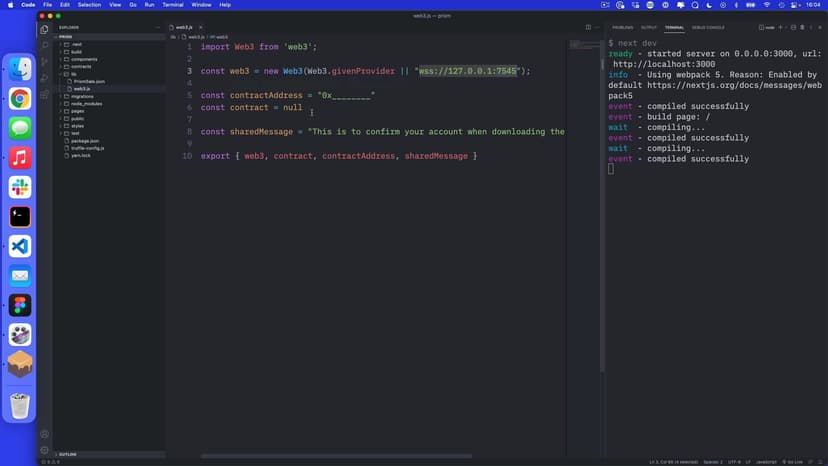Open package.json in the explorer
The image size is (828, 466).
(x=84, y=141)
